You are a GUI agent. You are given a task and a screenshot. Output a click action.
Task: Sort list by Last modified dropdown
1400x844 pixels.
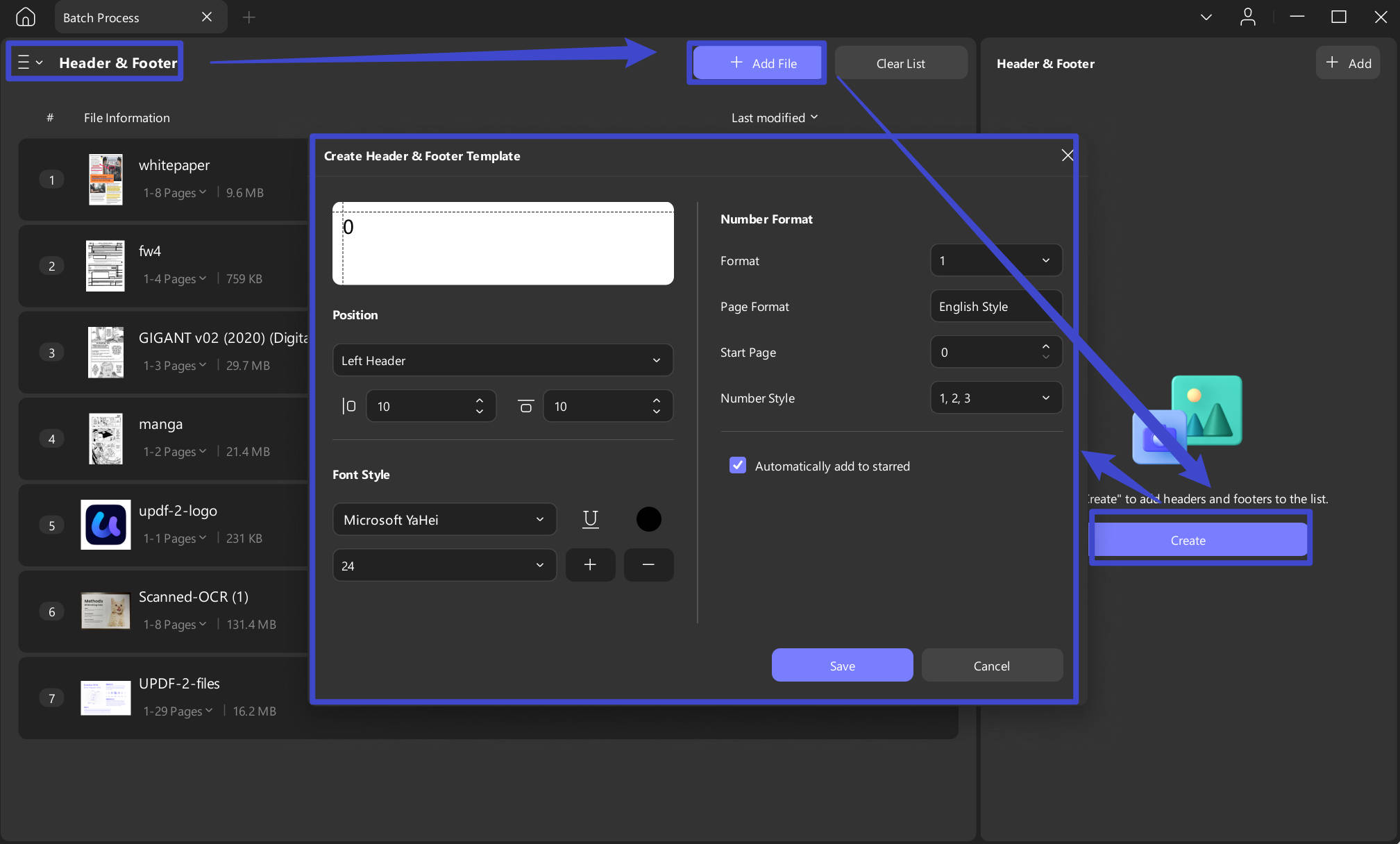click(775, 118)
